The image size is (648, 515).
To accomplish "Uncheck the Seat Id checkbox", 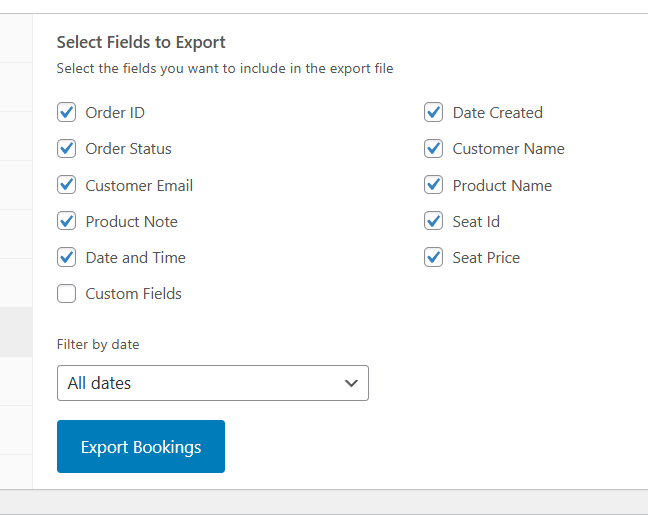I will [433, 221].
